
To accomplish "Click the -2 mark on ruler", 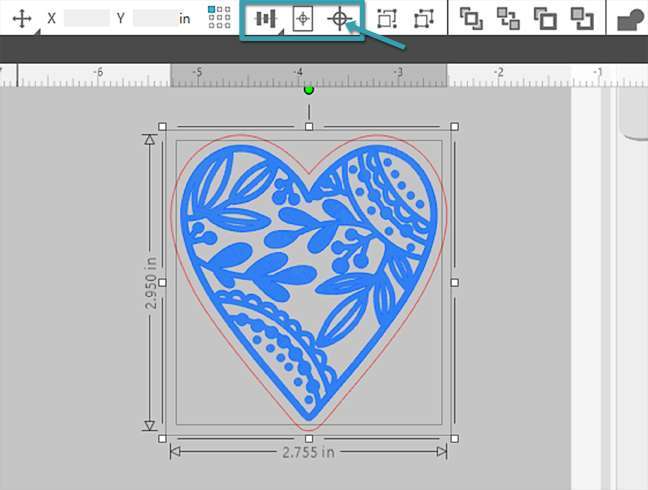I will (x=498, y=72).
